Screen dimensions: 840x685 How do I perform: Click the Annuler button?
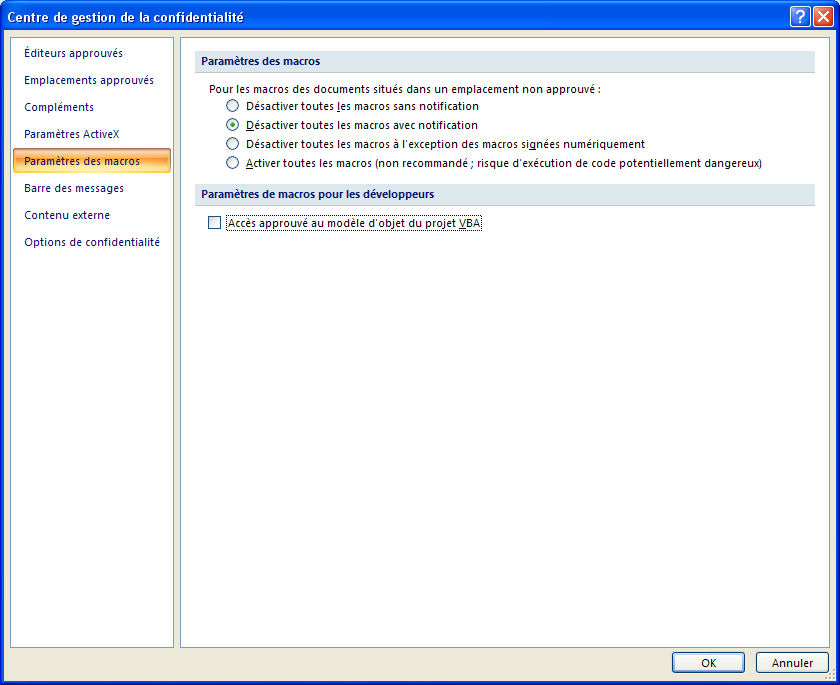[792, 662]
